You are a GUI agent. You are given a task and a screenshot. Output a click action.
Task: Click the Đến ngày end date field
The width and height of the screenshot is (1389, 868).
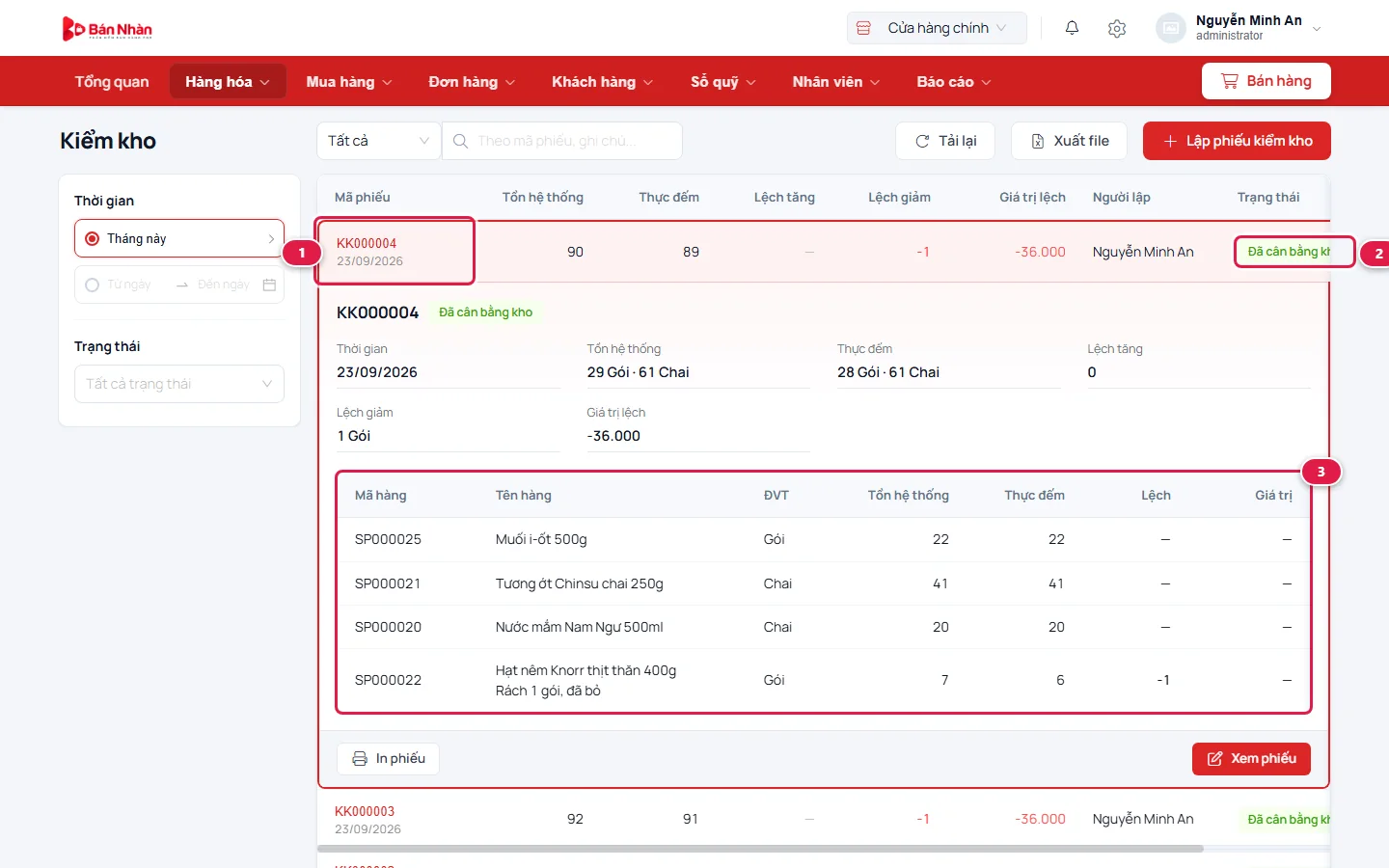click(224, 285)
